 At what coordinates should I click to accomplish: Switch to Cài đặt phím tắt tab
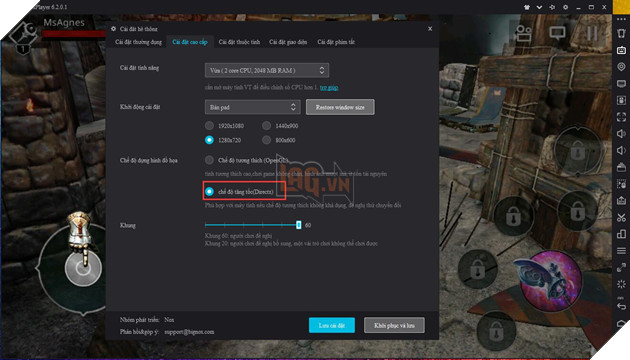click(x=336, y=42)
